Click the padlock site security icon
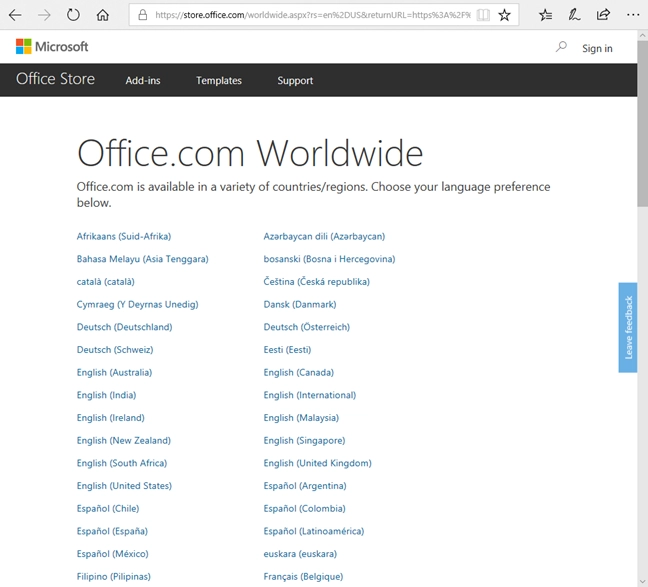 pyautogui.click(x=143, y=15)
